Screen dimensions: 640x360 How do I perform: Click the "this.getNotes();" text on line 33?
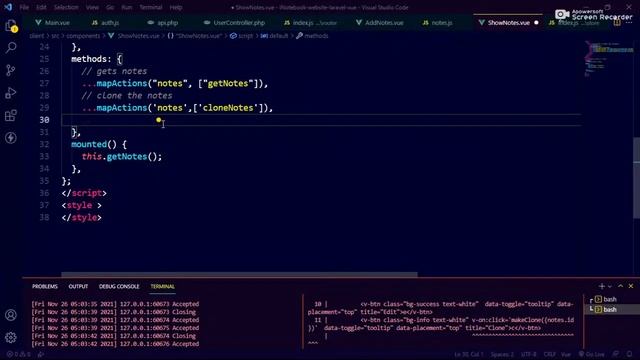(122, 157)
